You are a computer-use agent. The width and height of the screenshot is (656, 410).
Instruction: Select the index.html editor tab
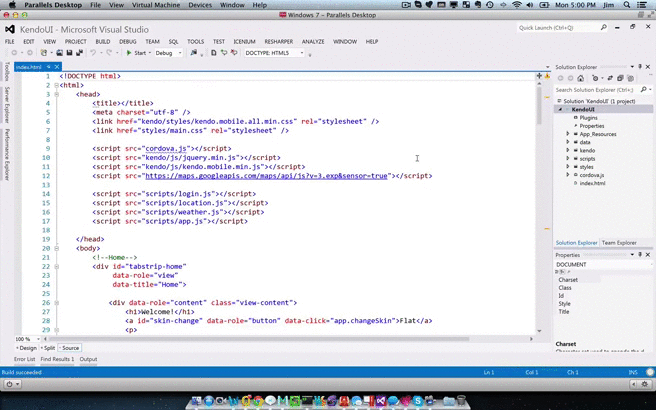click(29, 67)
